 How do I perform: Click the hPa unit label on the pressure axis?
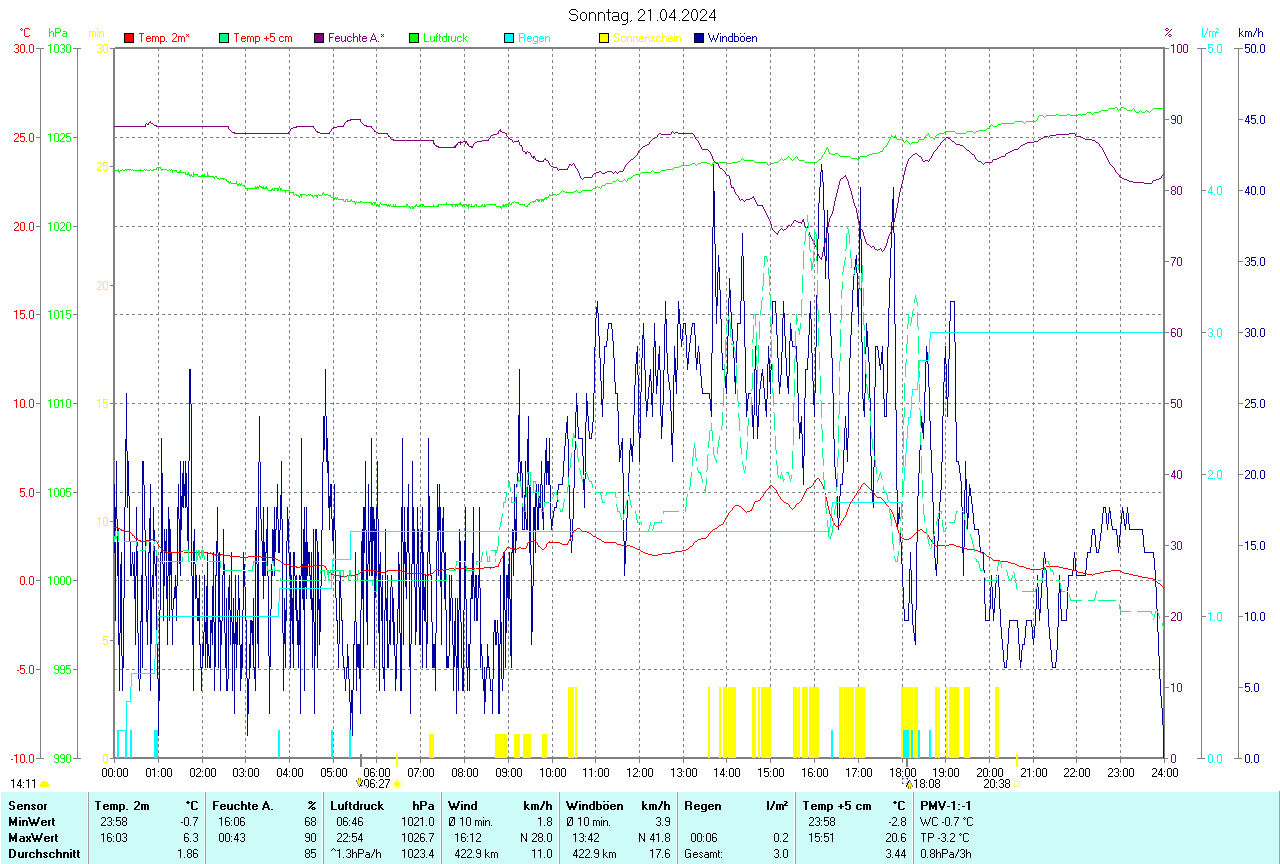(58, 33)
